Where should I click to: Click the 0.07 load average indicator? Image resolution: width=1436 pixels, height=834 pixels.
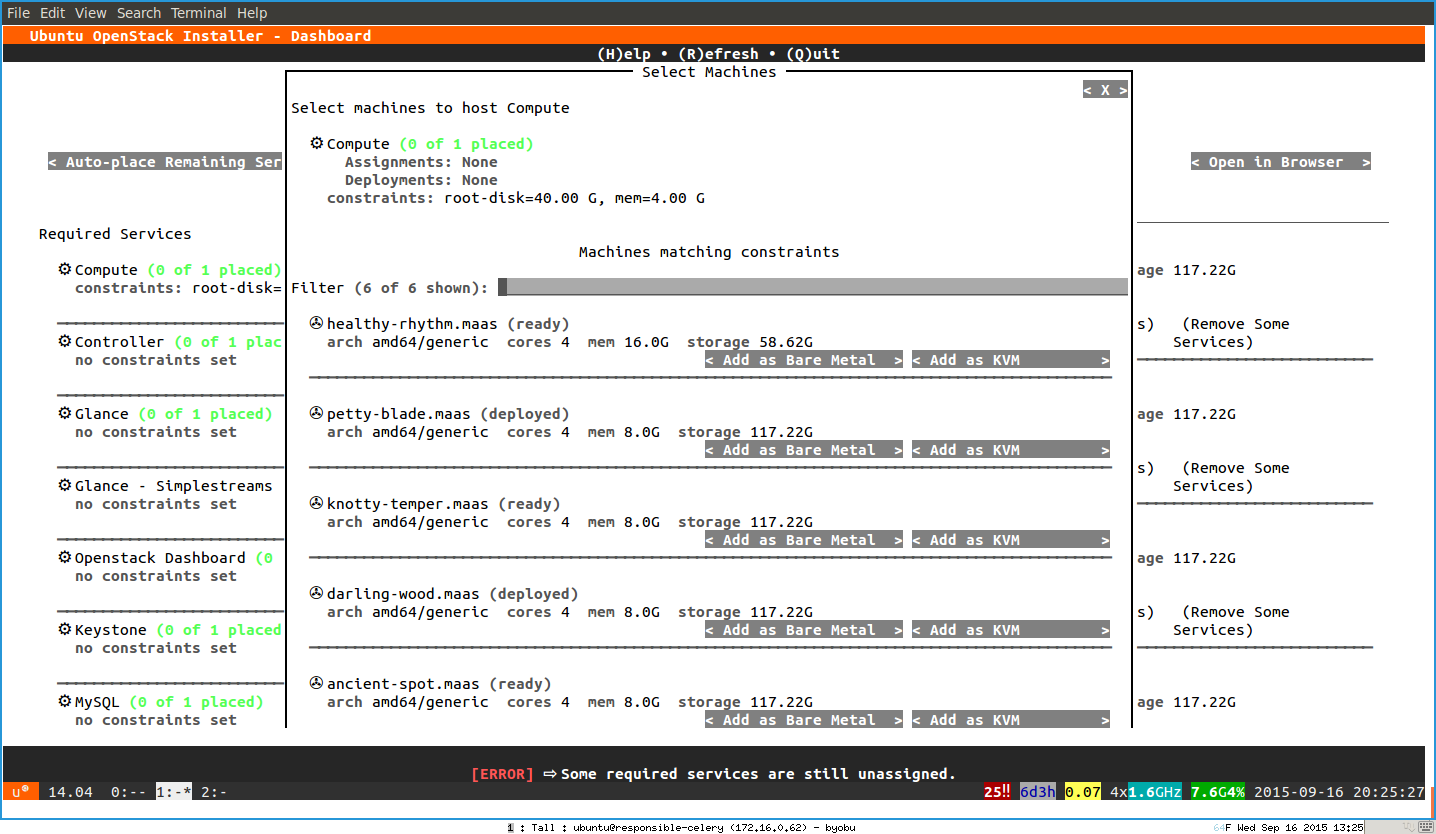1083,792
